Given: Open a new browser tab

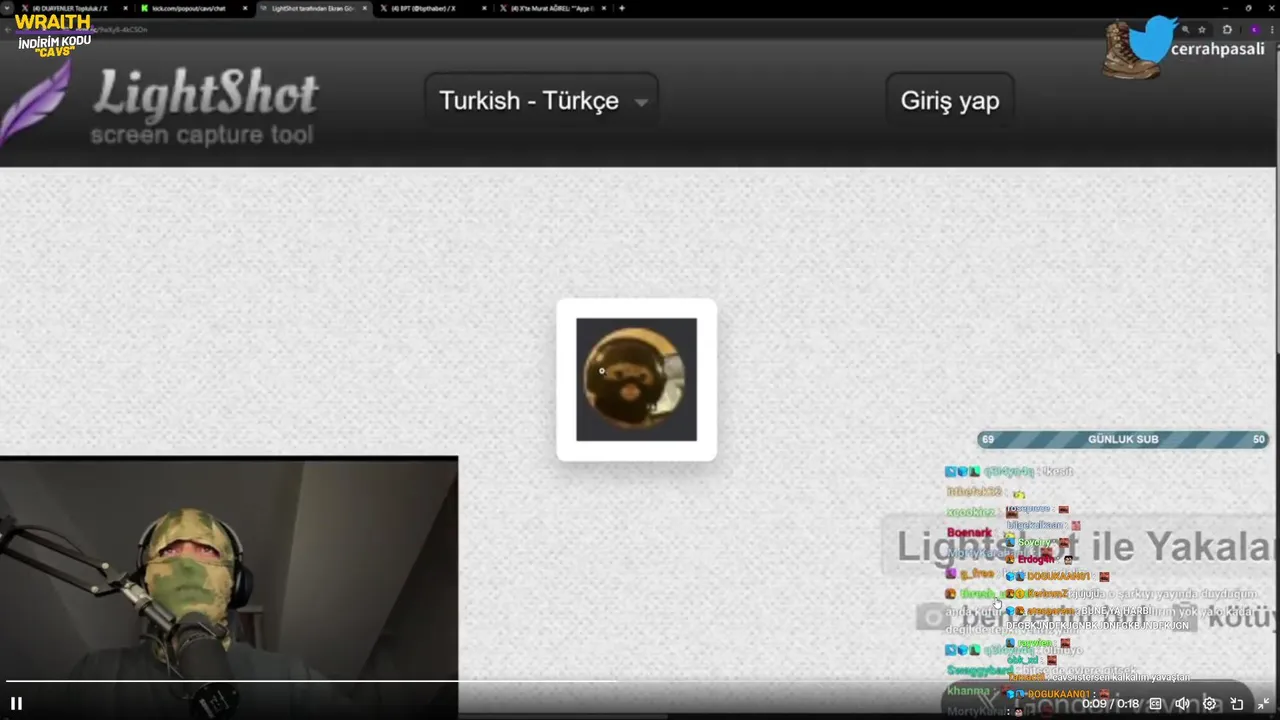Looking at the screenshot, I should pos(622,8).
